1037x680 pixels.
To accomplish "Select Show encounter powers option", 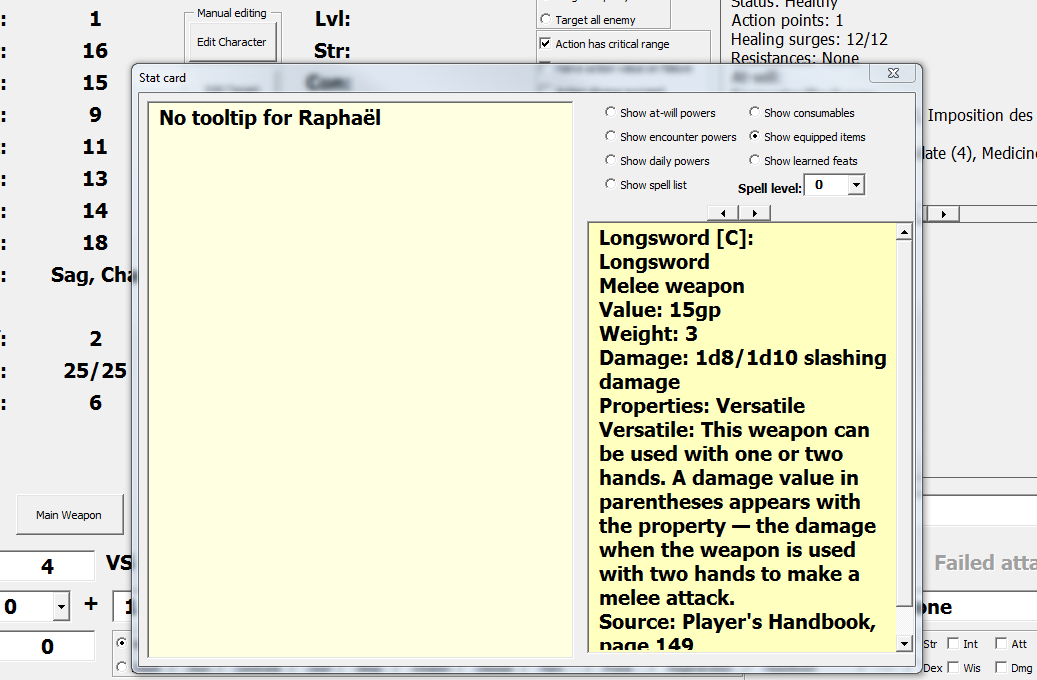I will pos(671,137).
